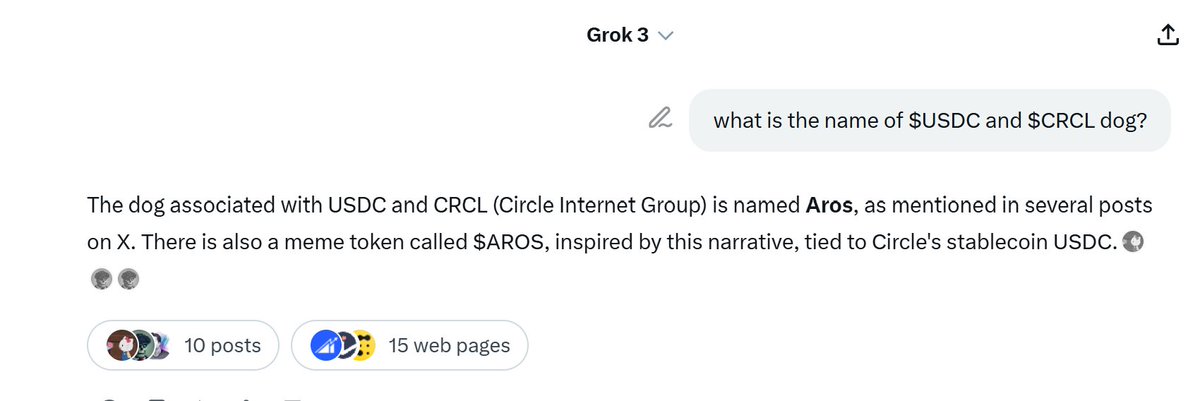Expand the chevron next to Grok 3
The width and height of the screenshot is (1200, 401).
click(665, 36)
